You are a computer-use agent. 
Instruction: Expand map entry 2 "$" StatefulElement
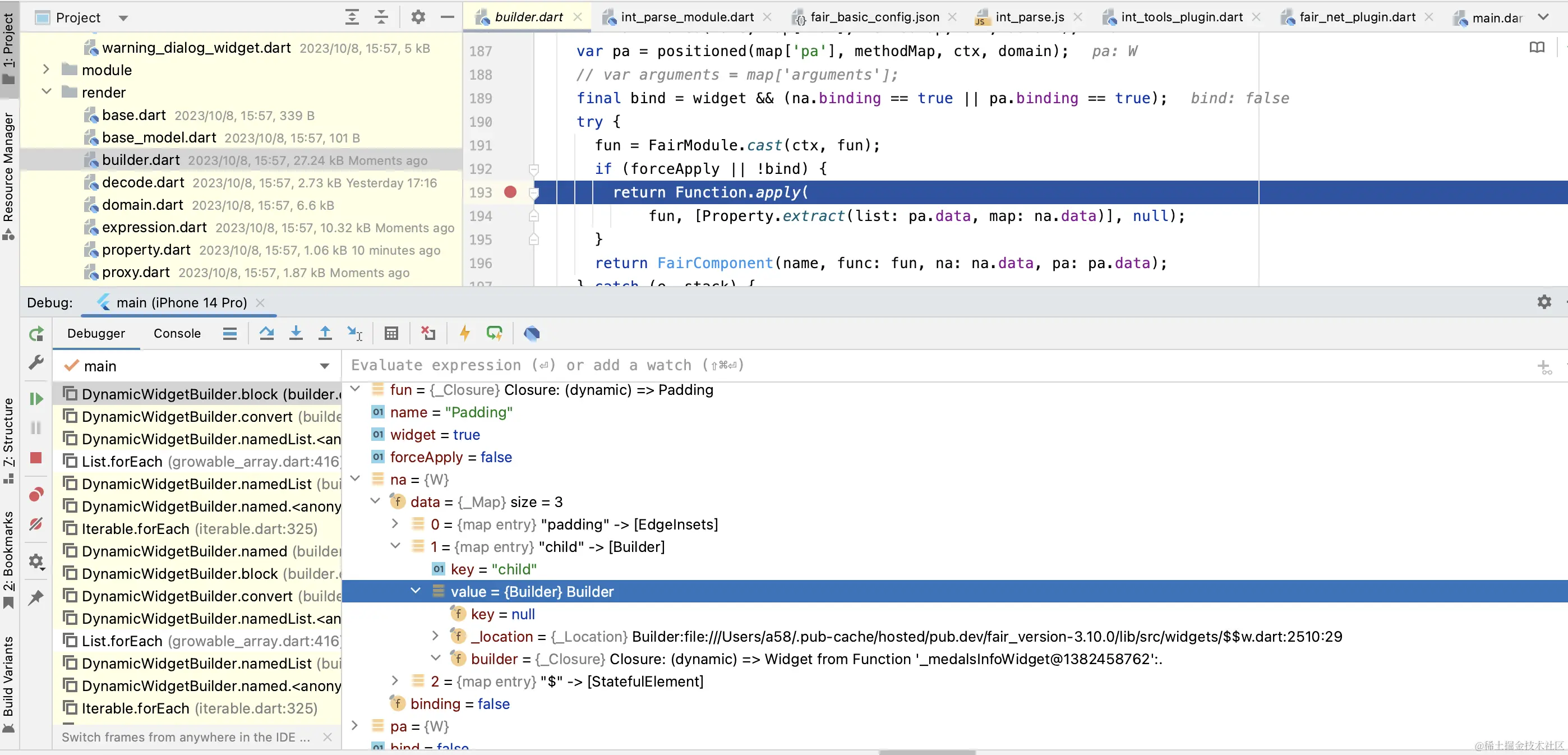[x=395, y=681]
